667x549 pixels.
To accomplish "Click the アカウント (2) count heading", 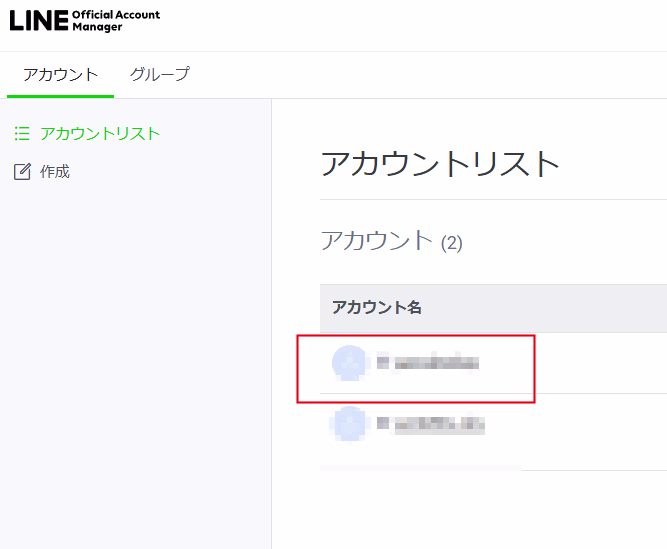I will (391, 241).
